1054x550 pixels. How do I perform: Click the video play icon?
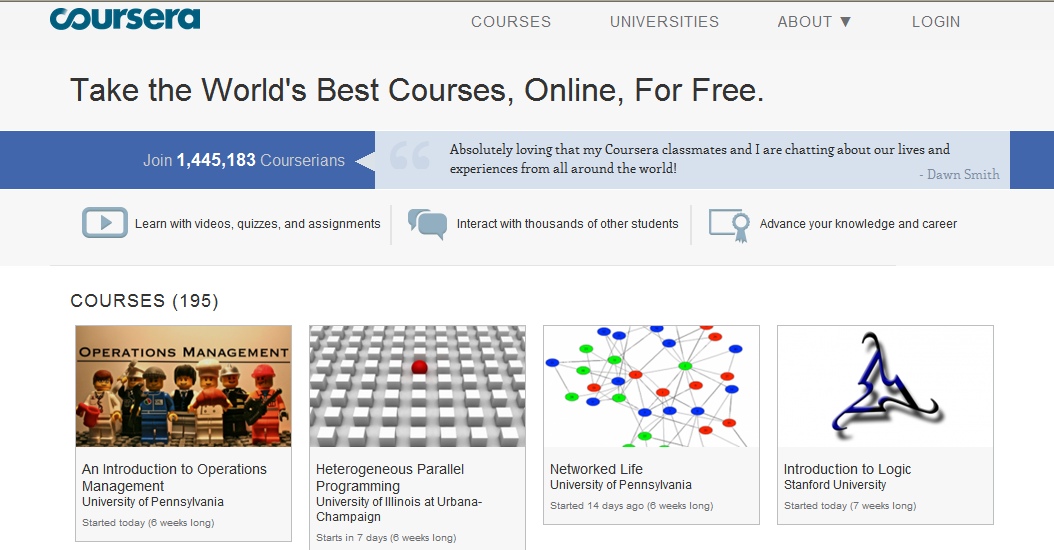[105, 223]
